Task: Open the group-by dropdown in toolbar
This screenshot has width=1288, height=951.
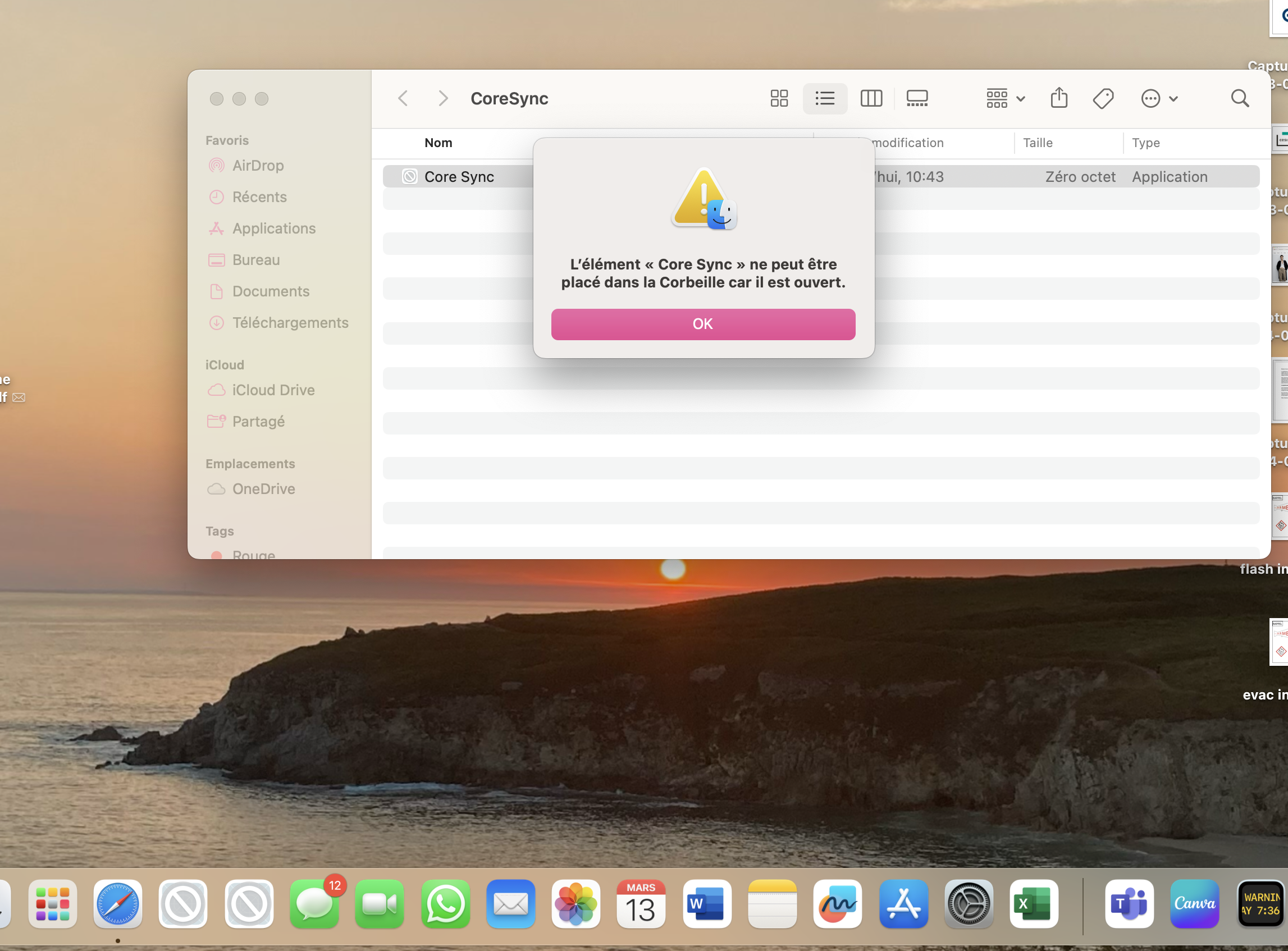Action: (x=1004, y=98)
